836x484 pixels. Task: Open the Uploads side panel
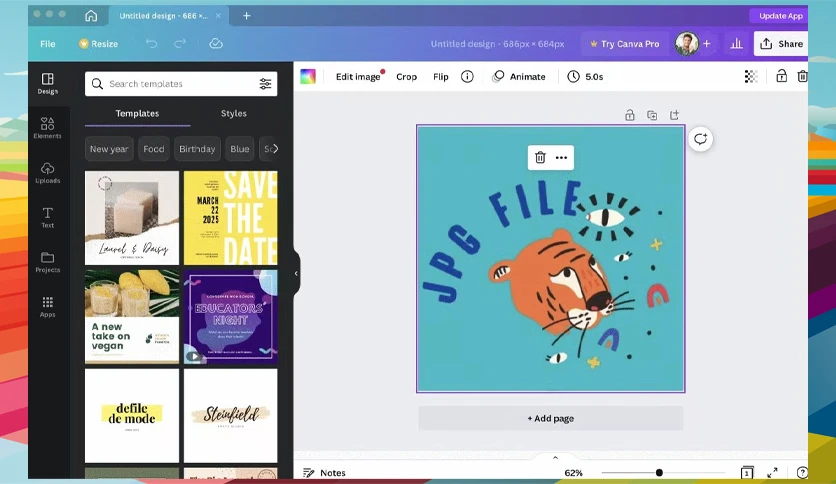point(47,173)
